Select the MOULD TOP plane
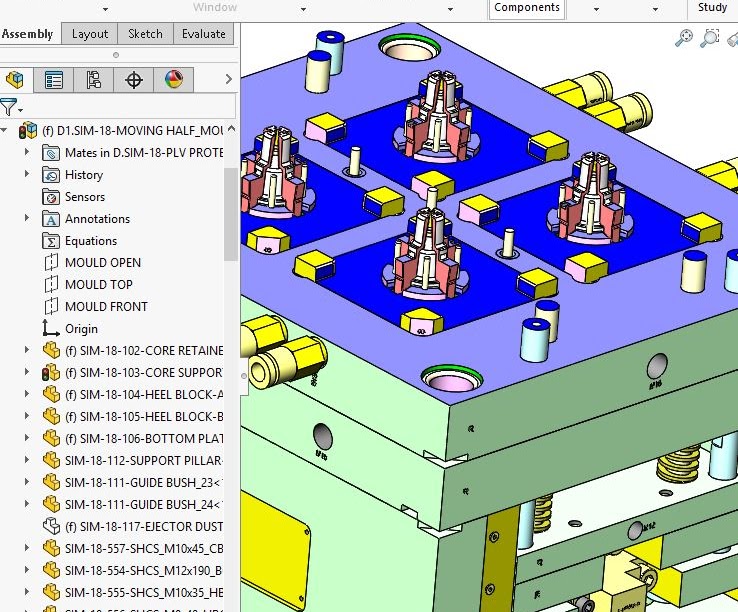This screenshot has height=612, width=738. pos(99,285)
